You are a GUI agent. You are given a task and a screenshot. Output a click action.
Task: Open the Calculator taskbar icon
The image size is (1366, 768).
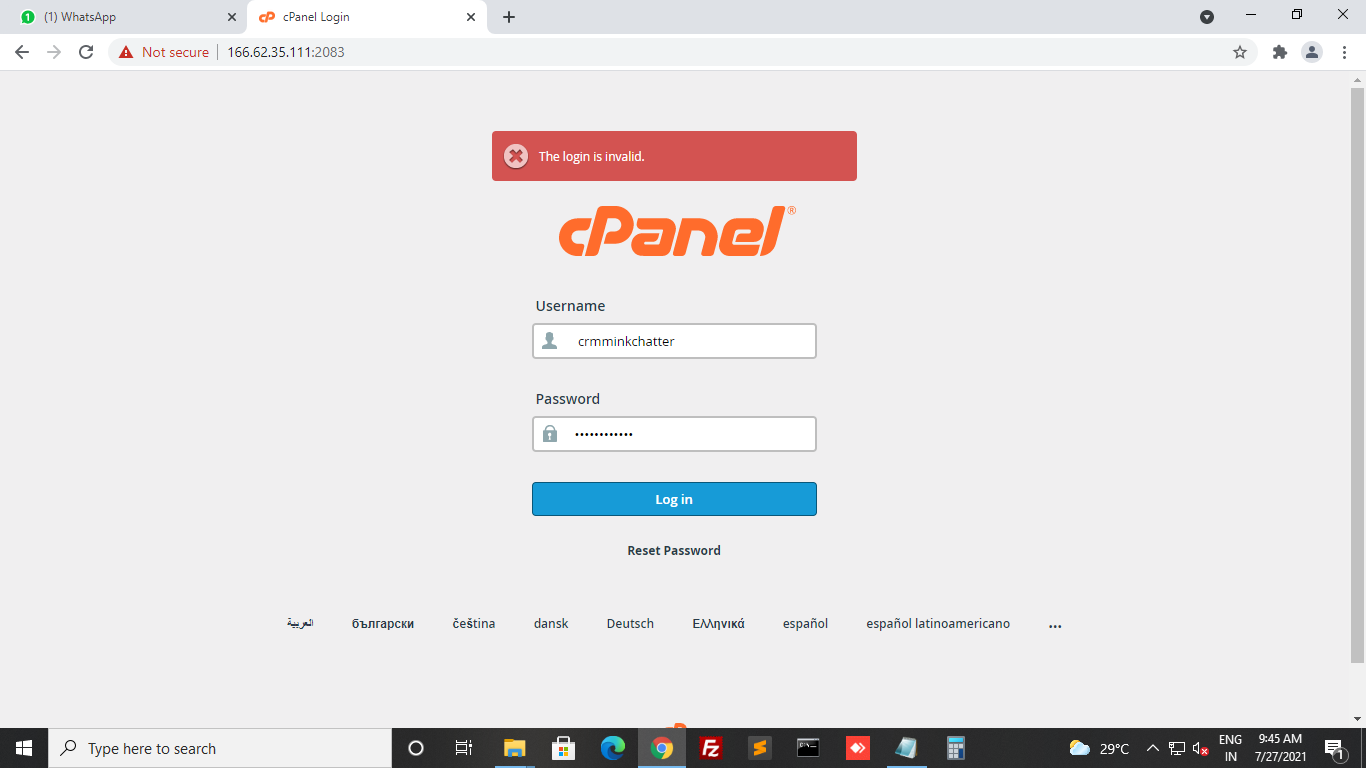point(956,748)
